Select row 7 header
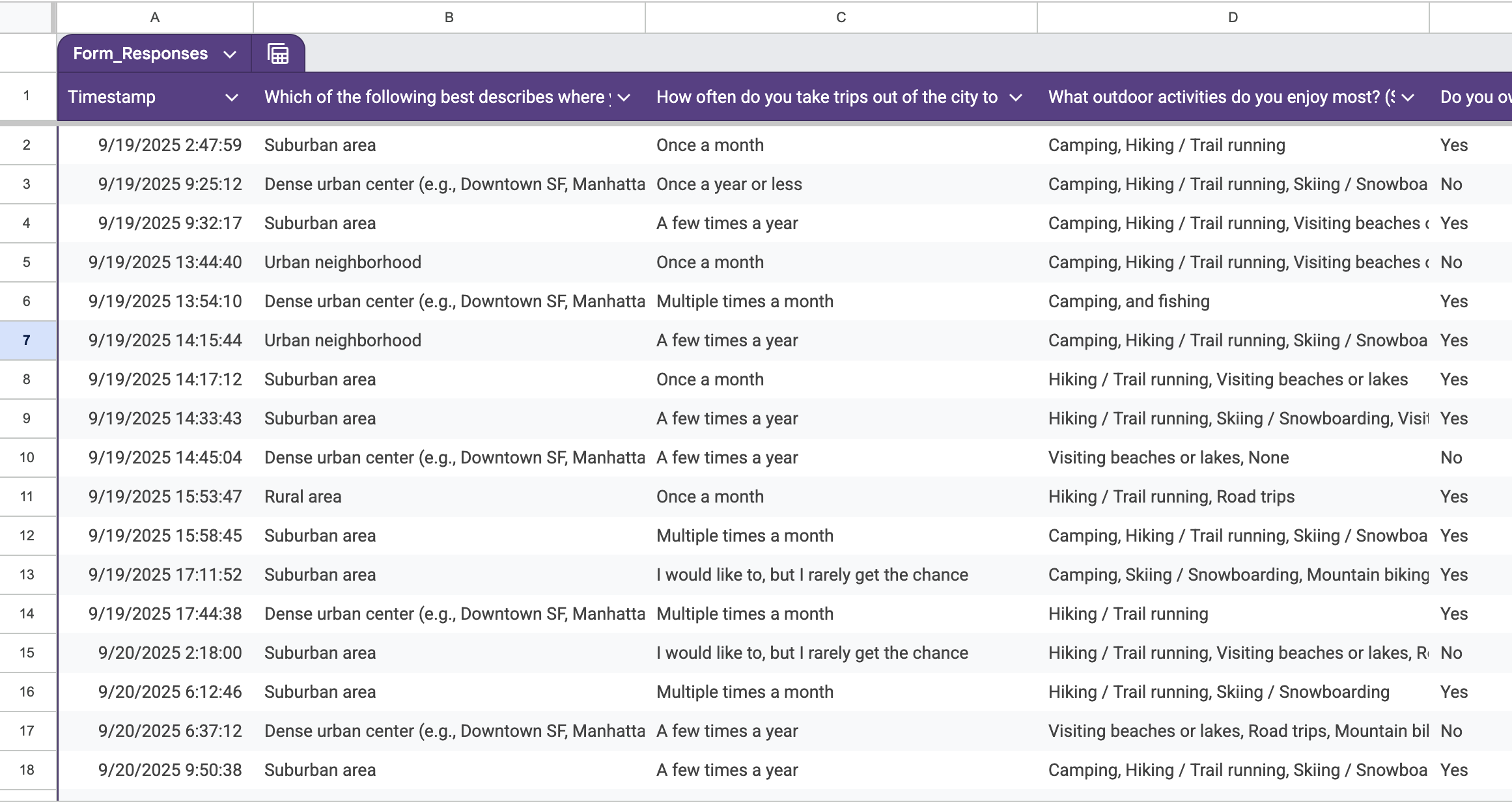 pyautogui.click(x=27, y=340)
